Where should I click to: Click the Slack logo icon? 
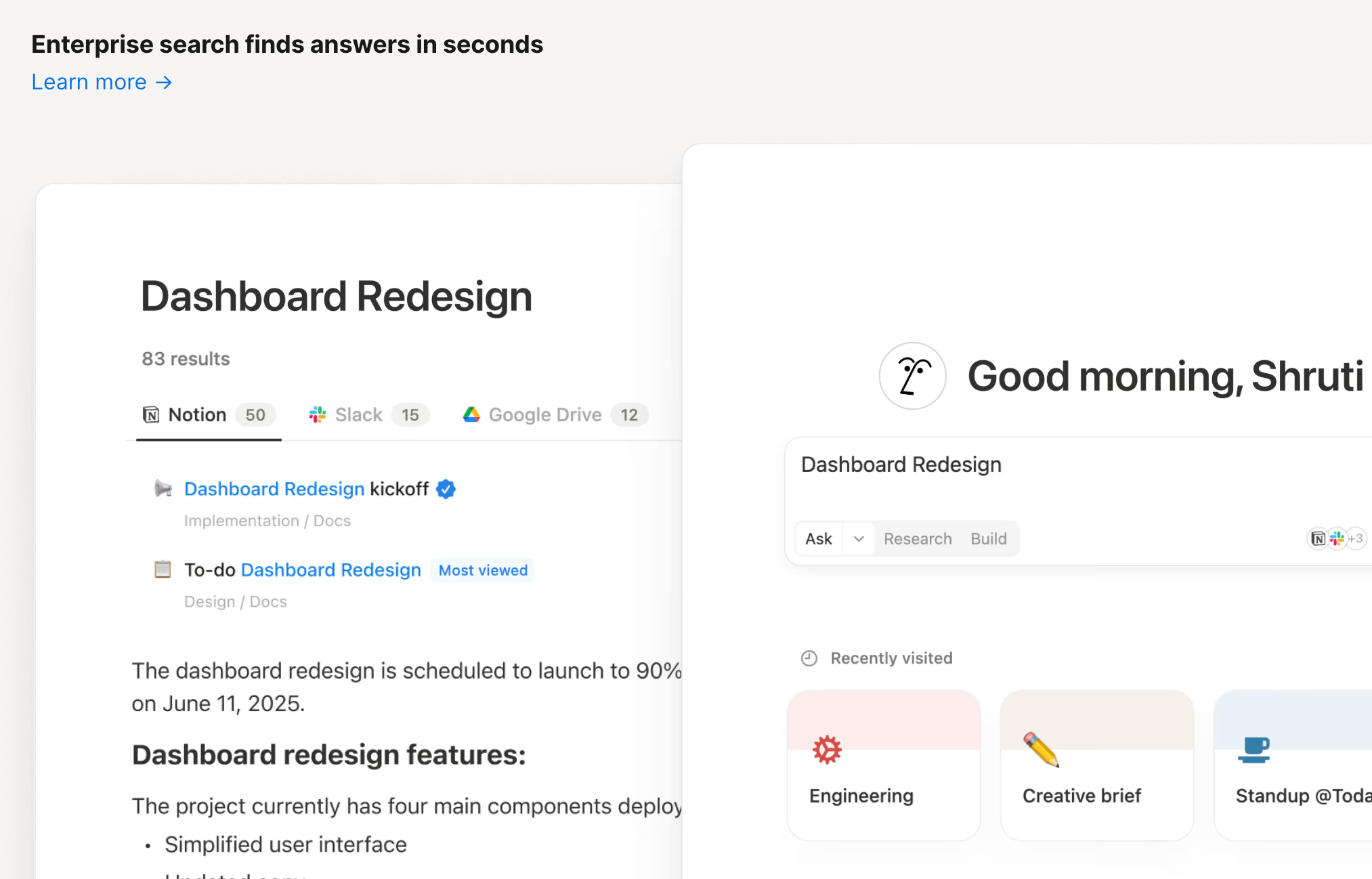point(317,414)
